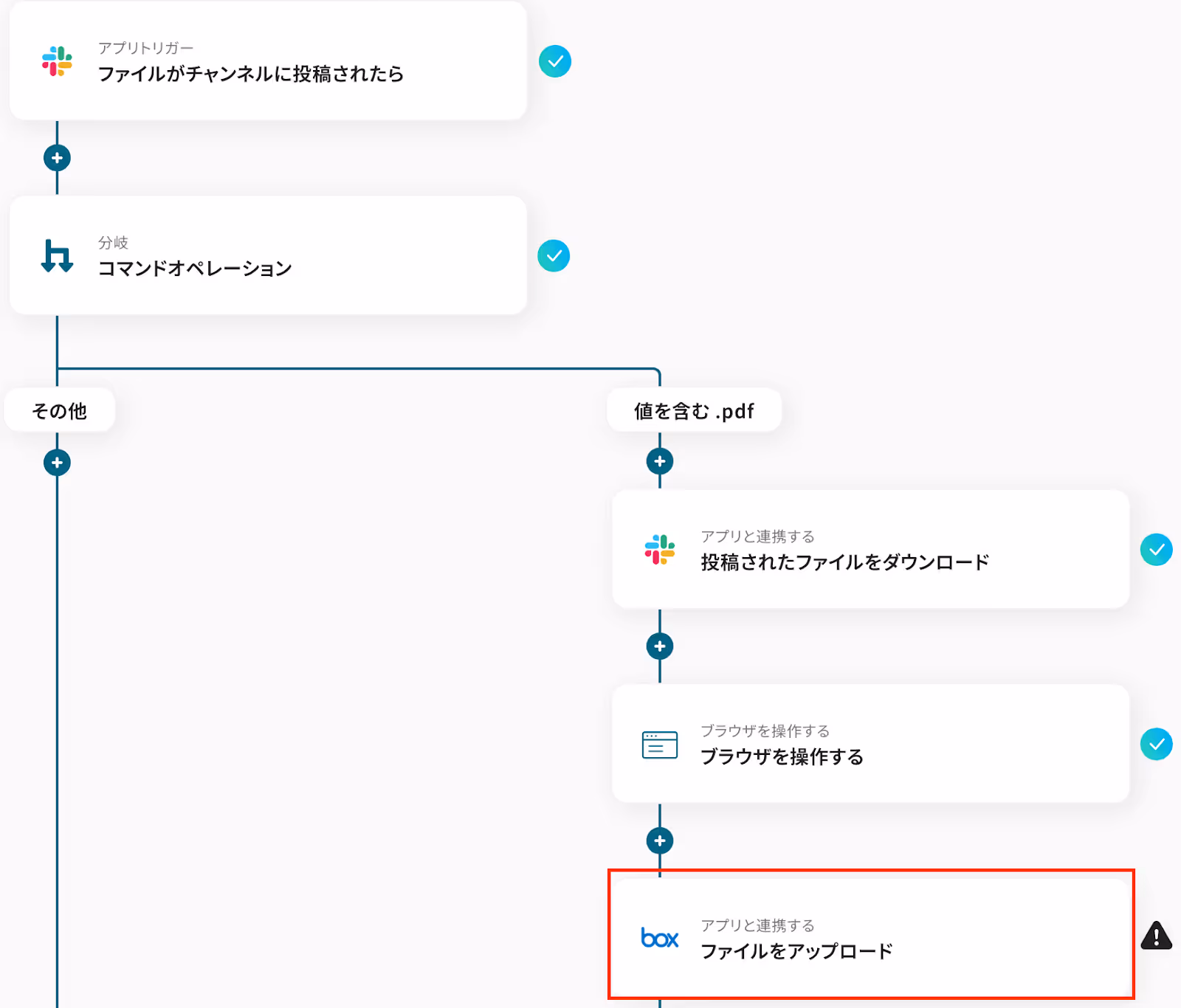Open the ブラウザを操作する card
1181x1008 pixels.
871,744
